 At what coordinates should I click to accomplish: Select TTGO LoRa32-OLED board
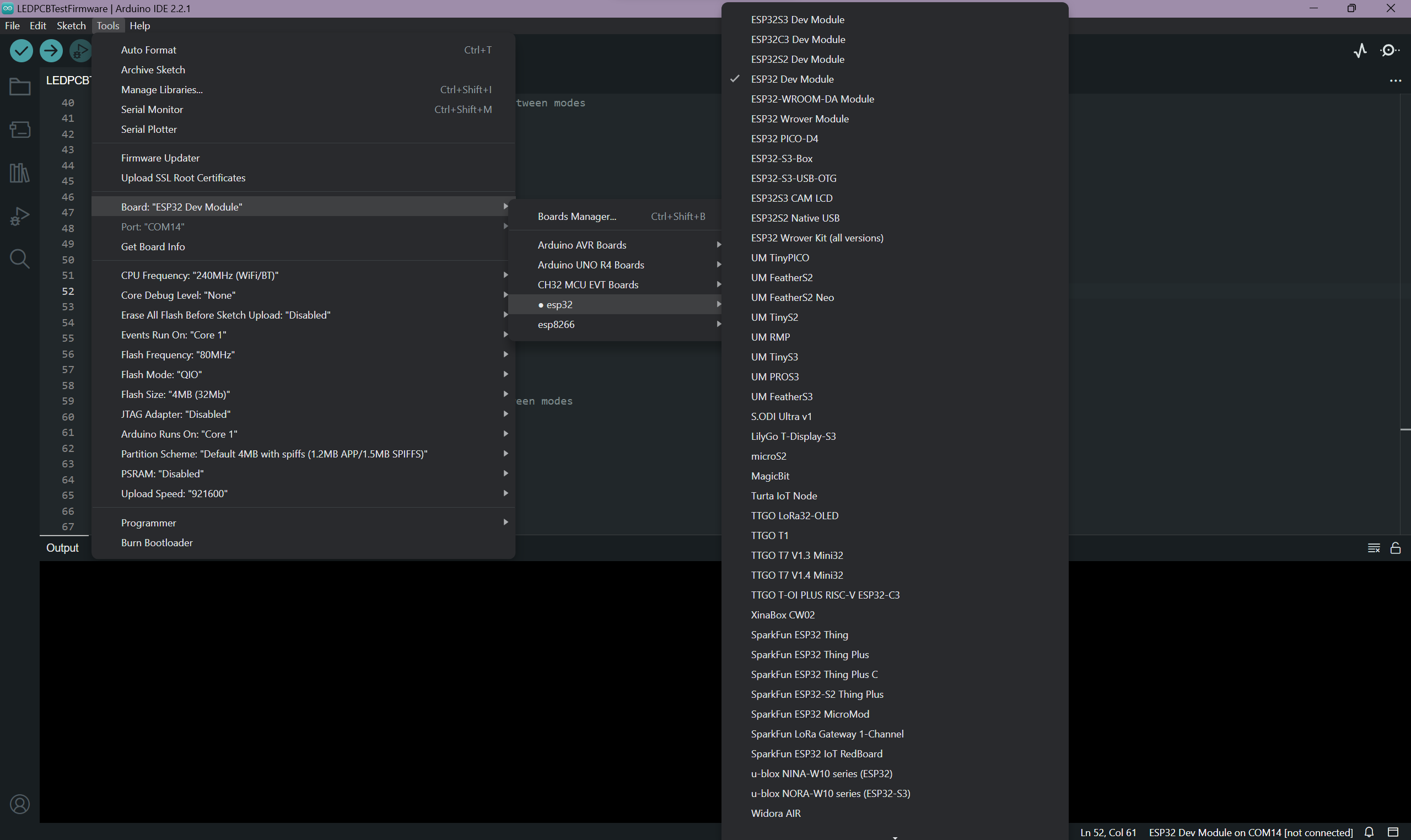(895, 516)
